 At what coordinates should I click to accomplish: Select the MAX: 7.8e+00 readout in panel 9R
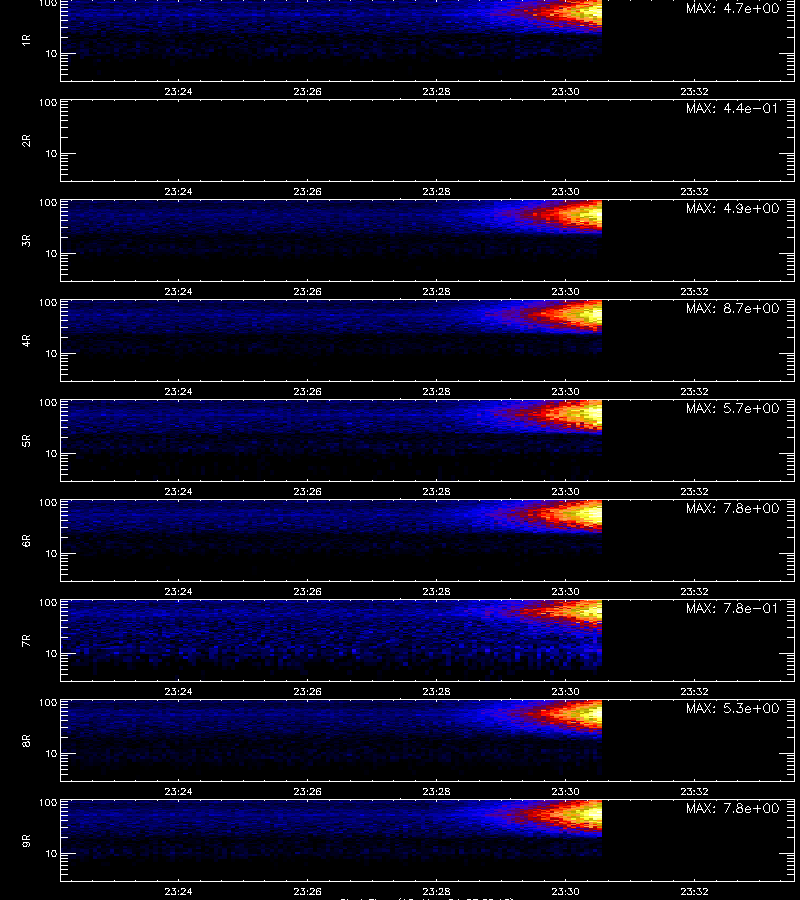[x=732, y=808]
